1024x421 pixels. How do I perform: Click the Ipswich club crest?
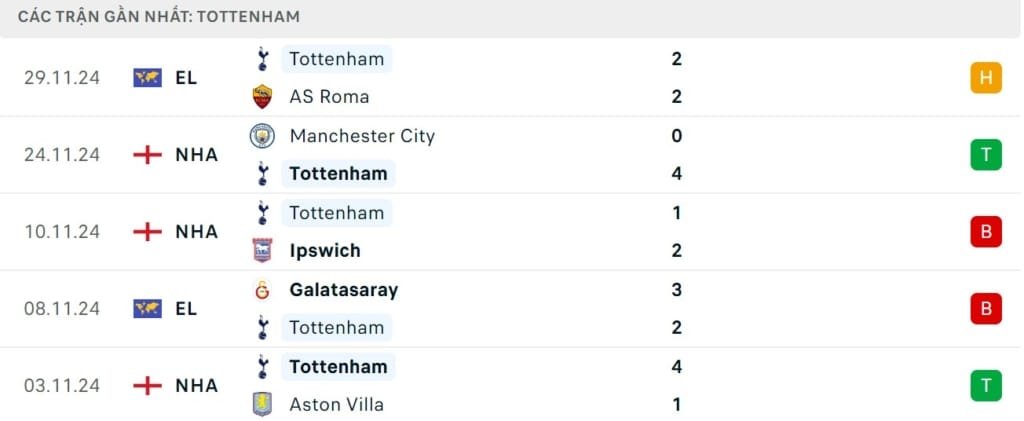pyautogui.click(x=262, y=251)
